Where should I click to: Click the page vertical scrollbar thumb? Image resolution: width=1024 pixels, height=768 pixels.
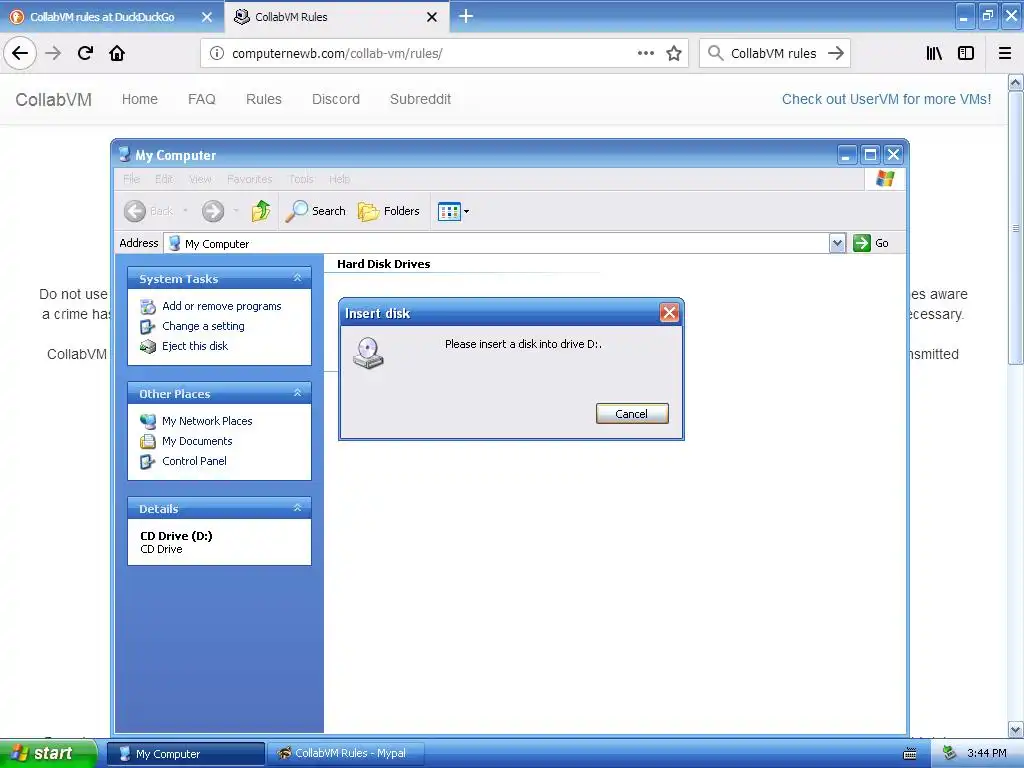[x=1016, y=228]
